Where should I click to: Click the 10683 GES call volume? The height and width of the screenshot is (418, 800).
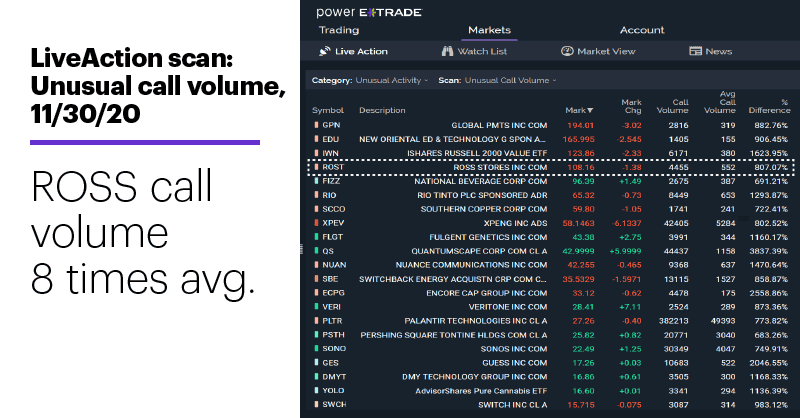pos(676,363)
